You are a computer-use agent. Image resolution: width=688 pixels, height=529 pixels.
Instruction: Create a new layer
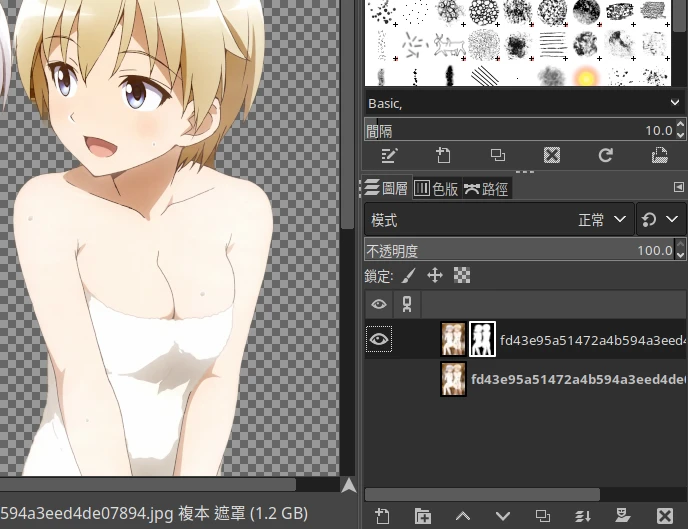coord(382,516)
